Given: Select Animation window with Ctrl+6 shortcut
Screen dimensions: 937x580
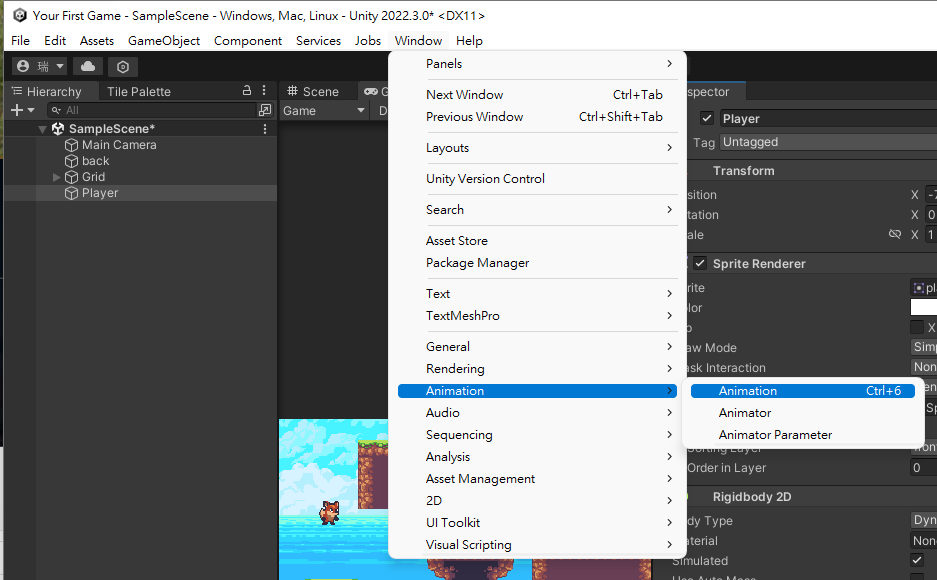Looking at the screenshot, I should (x=803, y=391).
